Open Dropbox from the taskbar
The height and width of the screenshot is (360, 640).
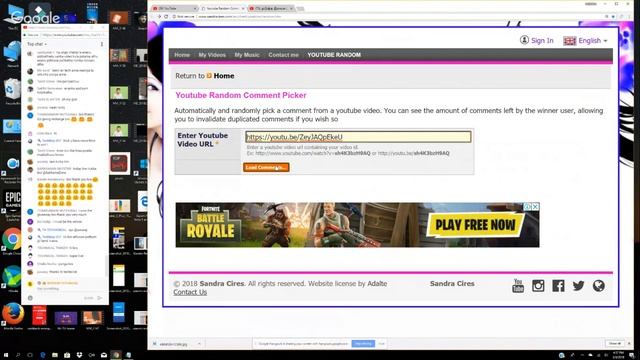(x=79, y=355)
